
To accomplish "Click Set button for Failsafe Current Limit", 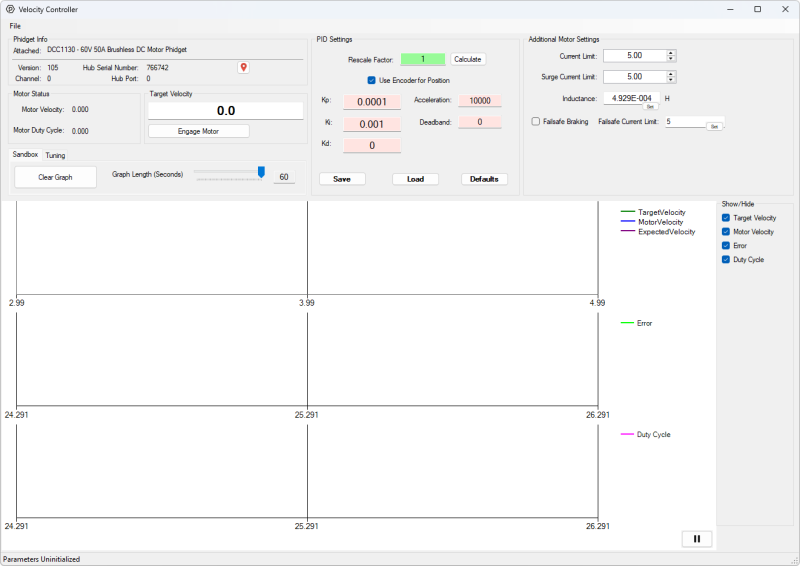I will coord(714,127).
